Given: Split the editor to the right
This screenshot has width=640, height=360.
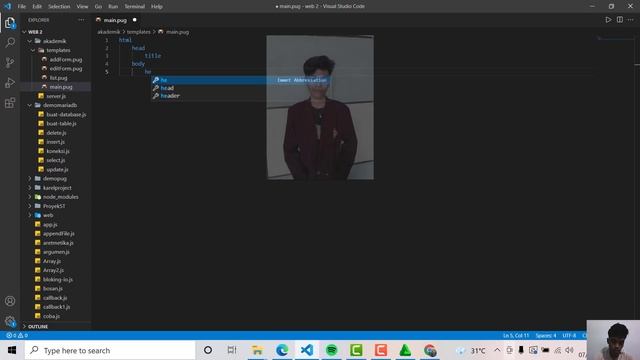Looking at the screenshot, I should (620, 20).
